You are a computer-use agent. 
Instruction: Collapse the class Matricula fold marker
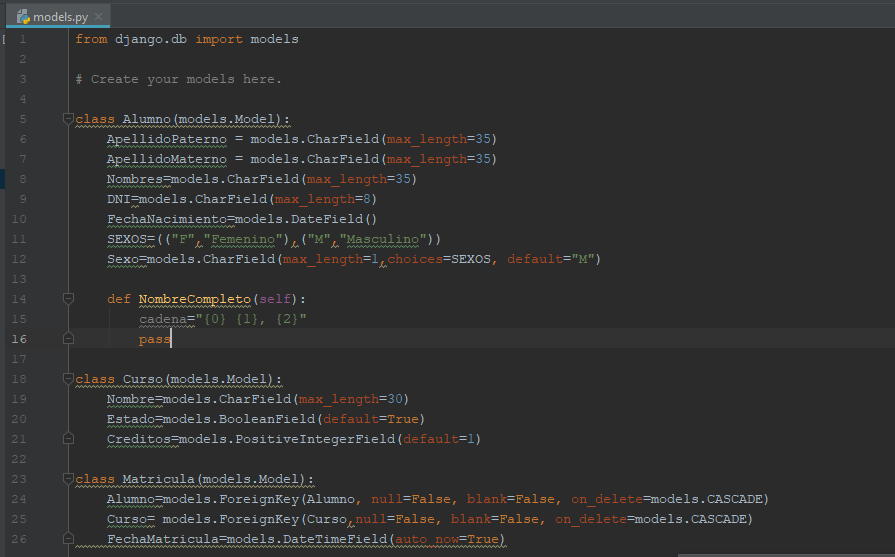(68, 478)
